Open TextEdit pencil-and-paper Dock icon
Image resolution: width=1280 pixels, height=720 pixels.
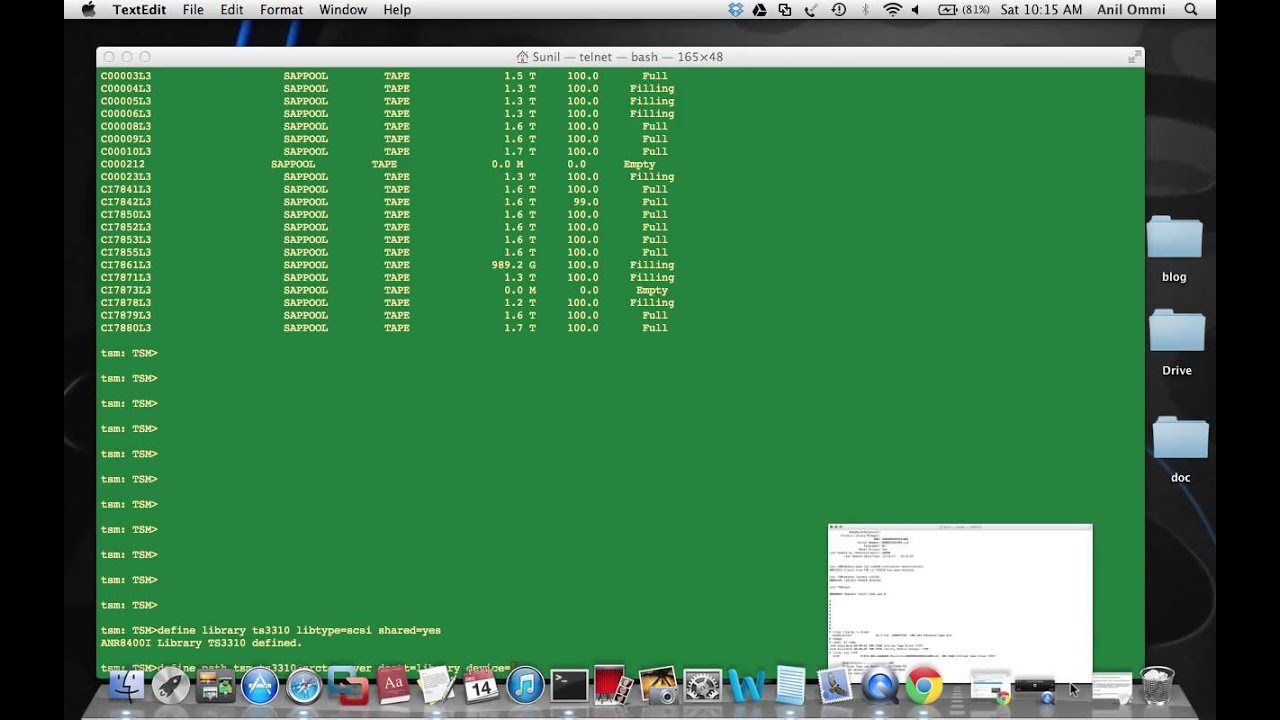(436, 686)
